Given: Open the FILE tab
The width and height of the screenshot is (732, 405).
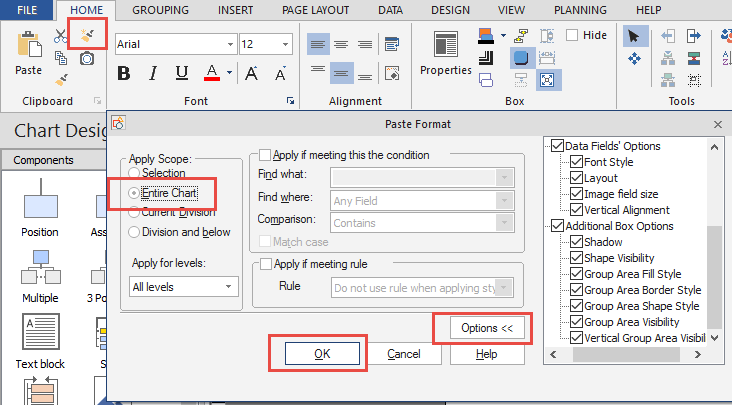Looking at the screenshot, I should [x=27, y=10].
